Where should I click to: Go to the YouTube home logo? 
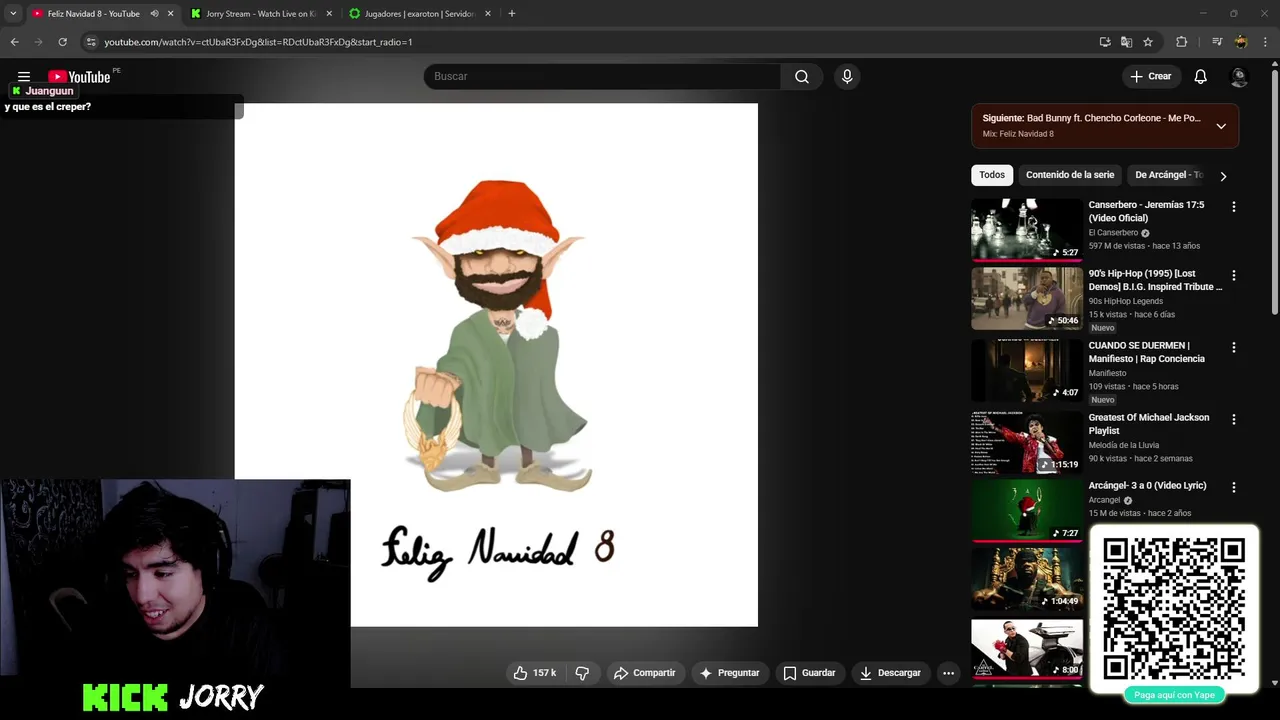point(79,77)
